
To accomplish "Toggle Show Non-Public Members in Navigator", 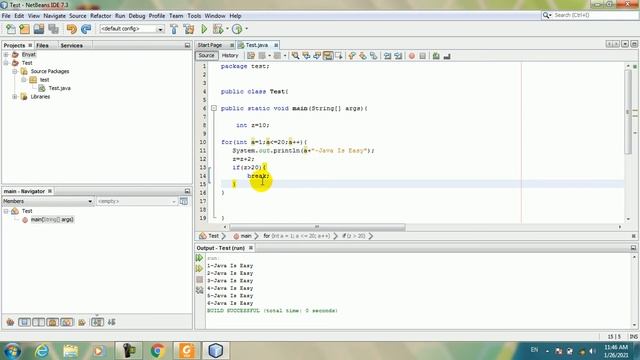I will tap(53, 322).
